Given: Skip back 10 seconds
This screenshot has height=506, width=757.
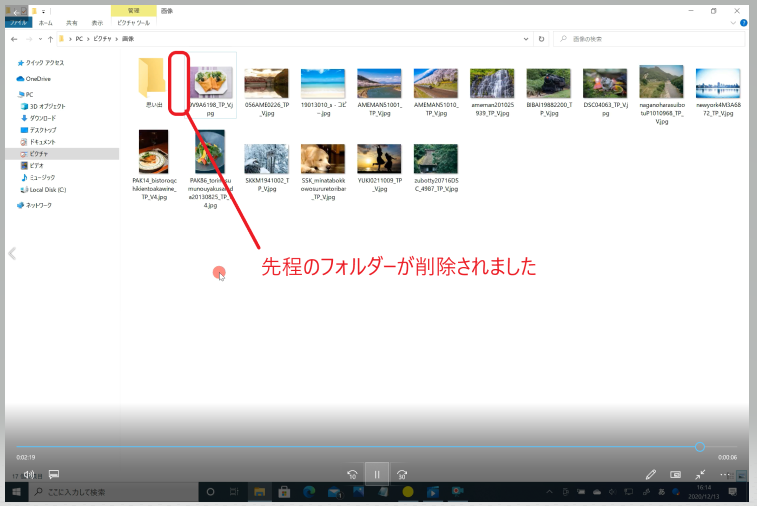Looking at the screenshot, I should pos(352,474).
